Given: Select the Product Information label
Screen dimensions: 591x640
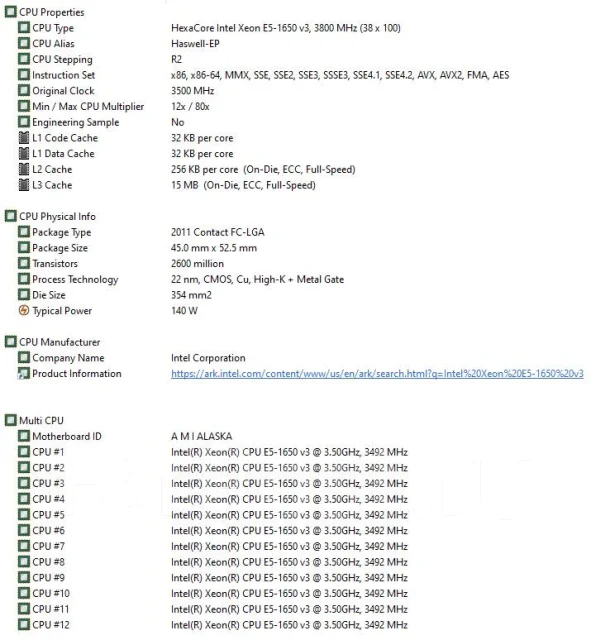Looking at the screenshot, I should pos(77,373).
